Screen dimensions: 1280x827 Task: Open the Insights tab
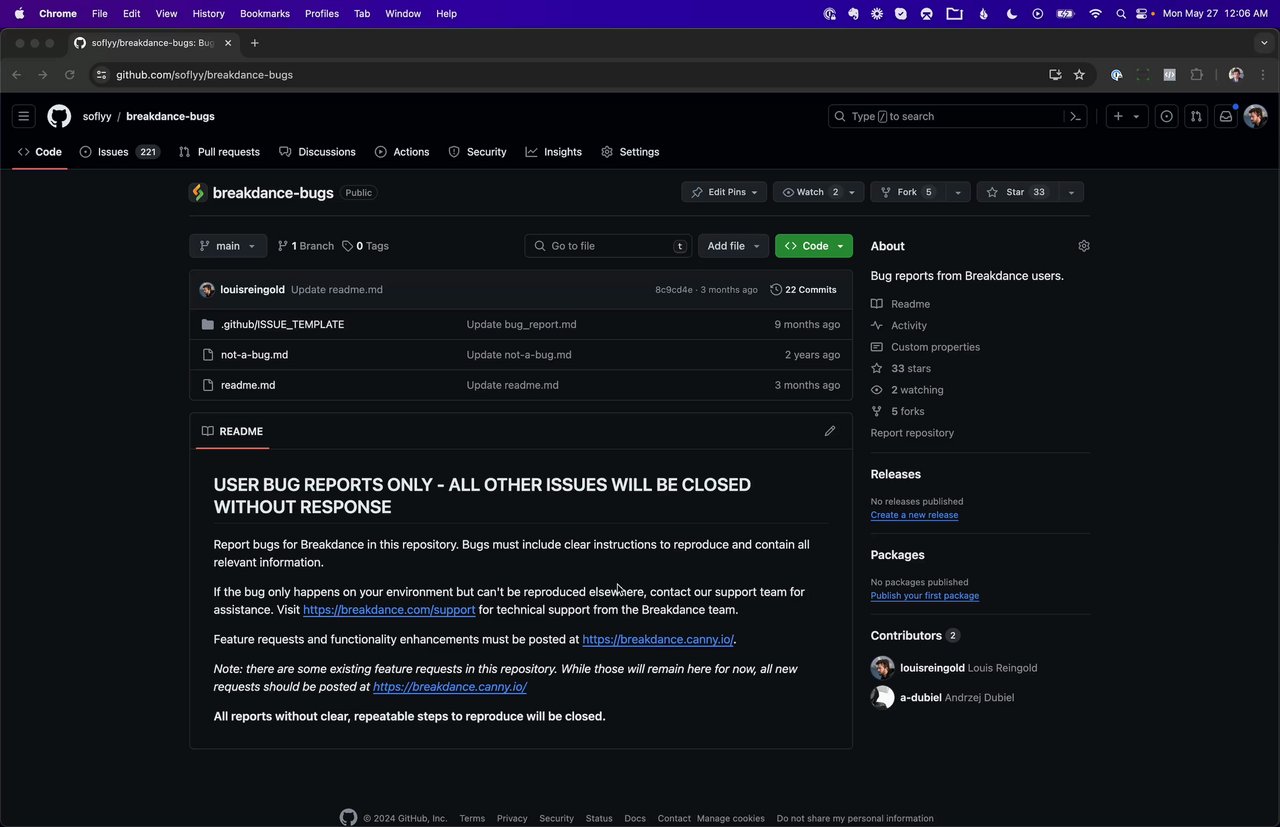pos(553,152)
